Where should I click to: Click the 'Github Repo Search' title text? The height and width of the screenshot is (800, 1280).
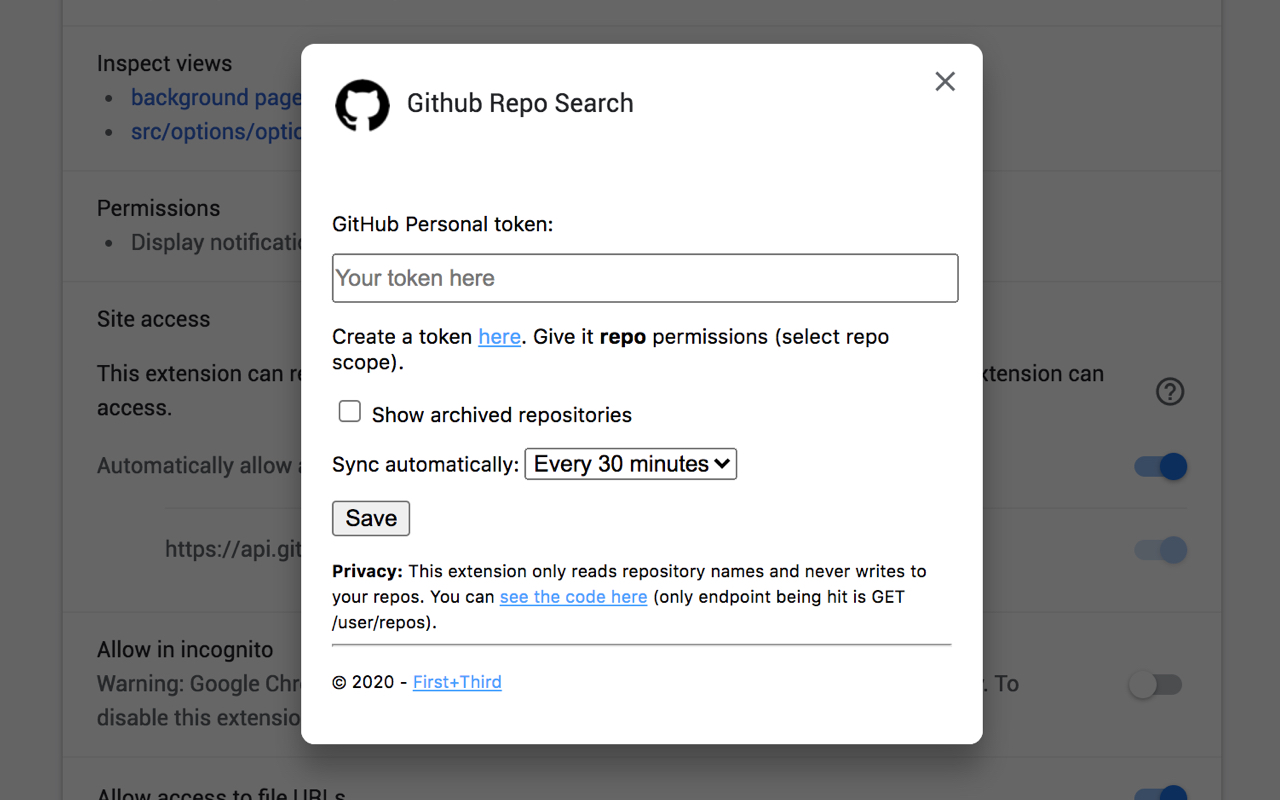[520, 103]
